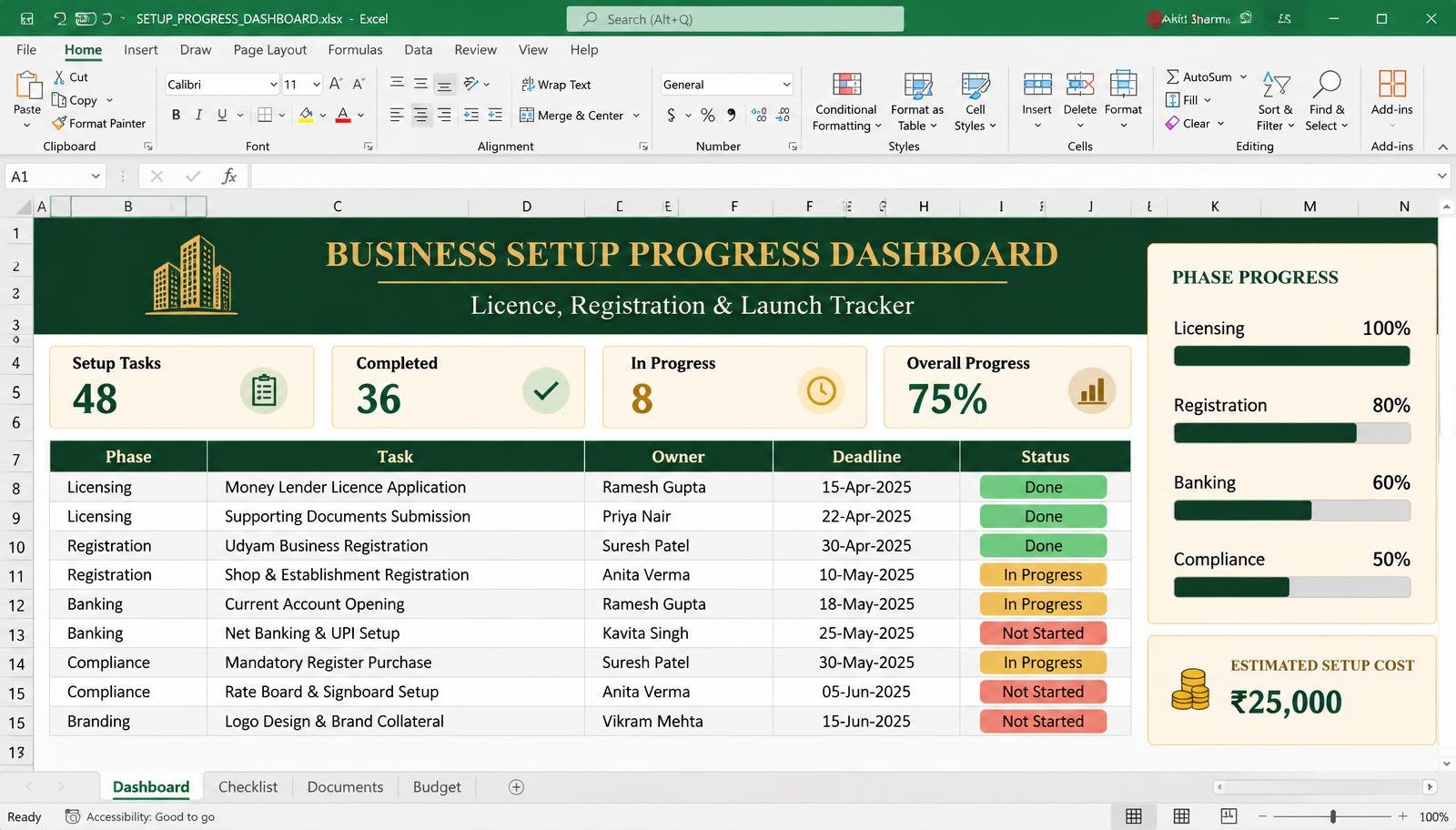This screenshot has height=830, width=1456.
Task: Toggle Italic formatting
Action: coord(198,115)
